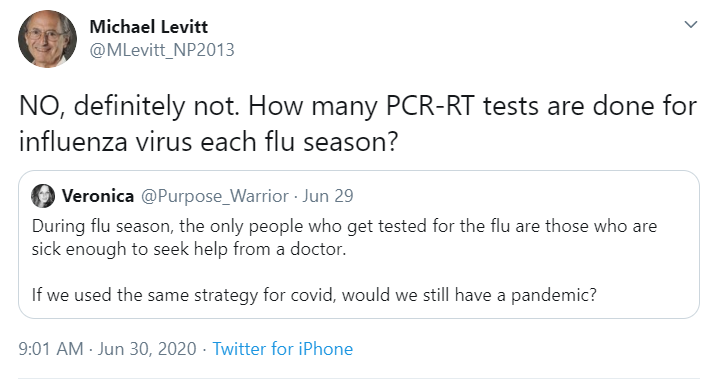716x381 pixels.
Task: Open the tweet options chevron menu
Action: pyautogui.click(x=691, y=24)
